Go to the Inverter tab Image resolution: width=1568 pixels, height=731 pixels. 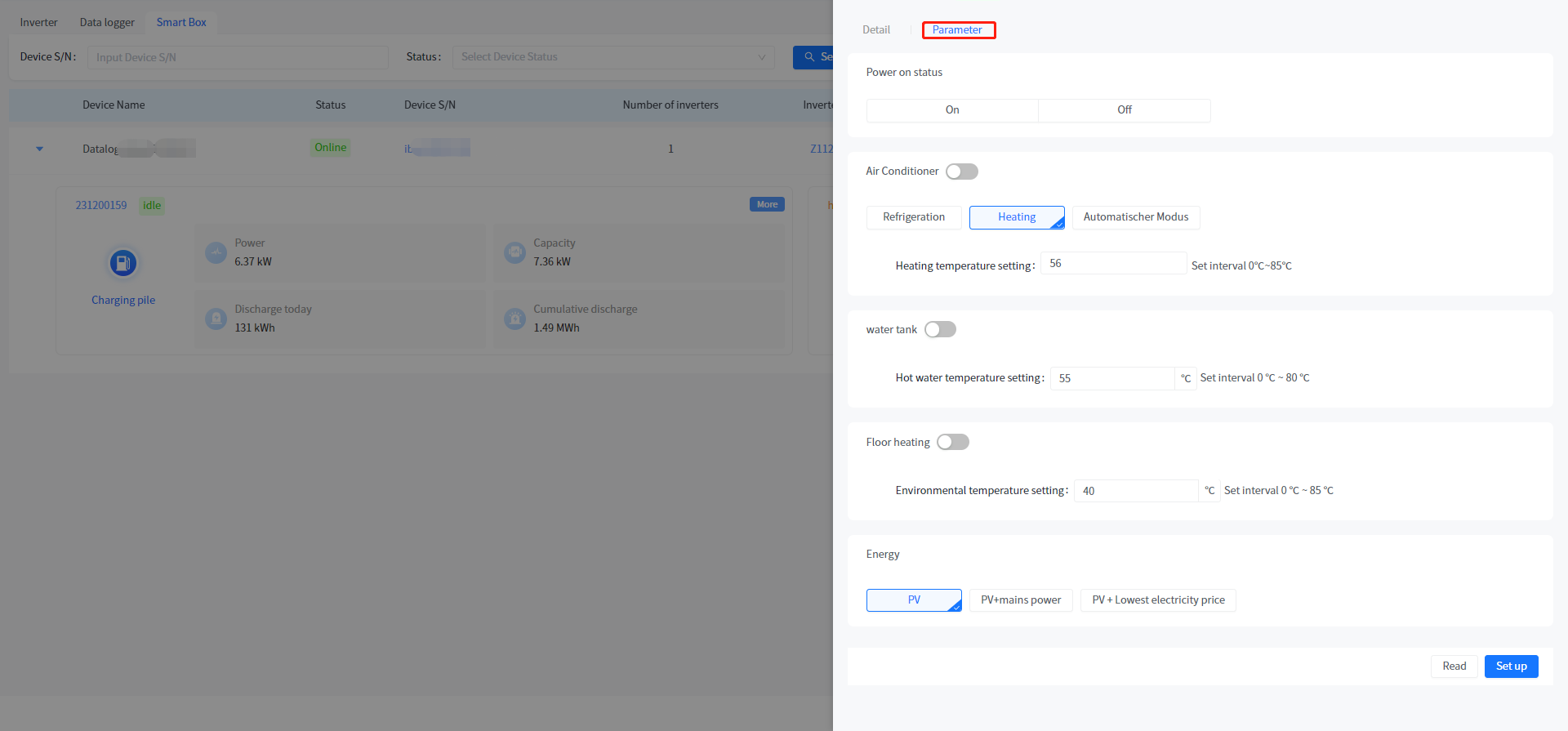tap(38, 23)
